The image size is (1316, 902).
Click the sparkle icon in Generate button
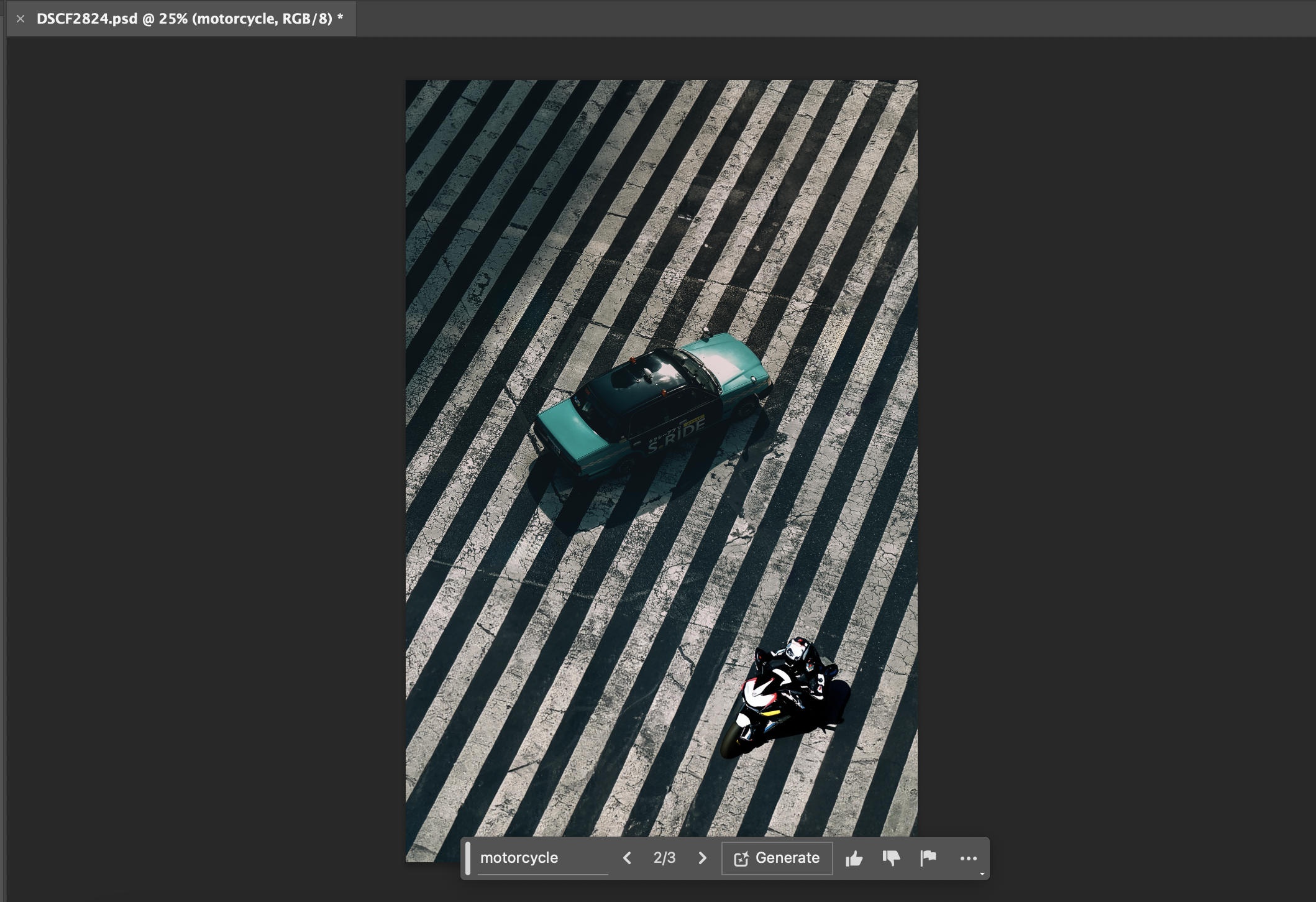pos(741,859)
